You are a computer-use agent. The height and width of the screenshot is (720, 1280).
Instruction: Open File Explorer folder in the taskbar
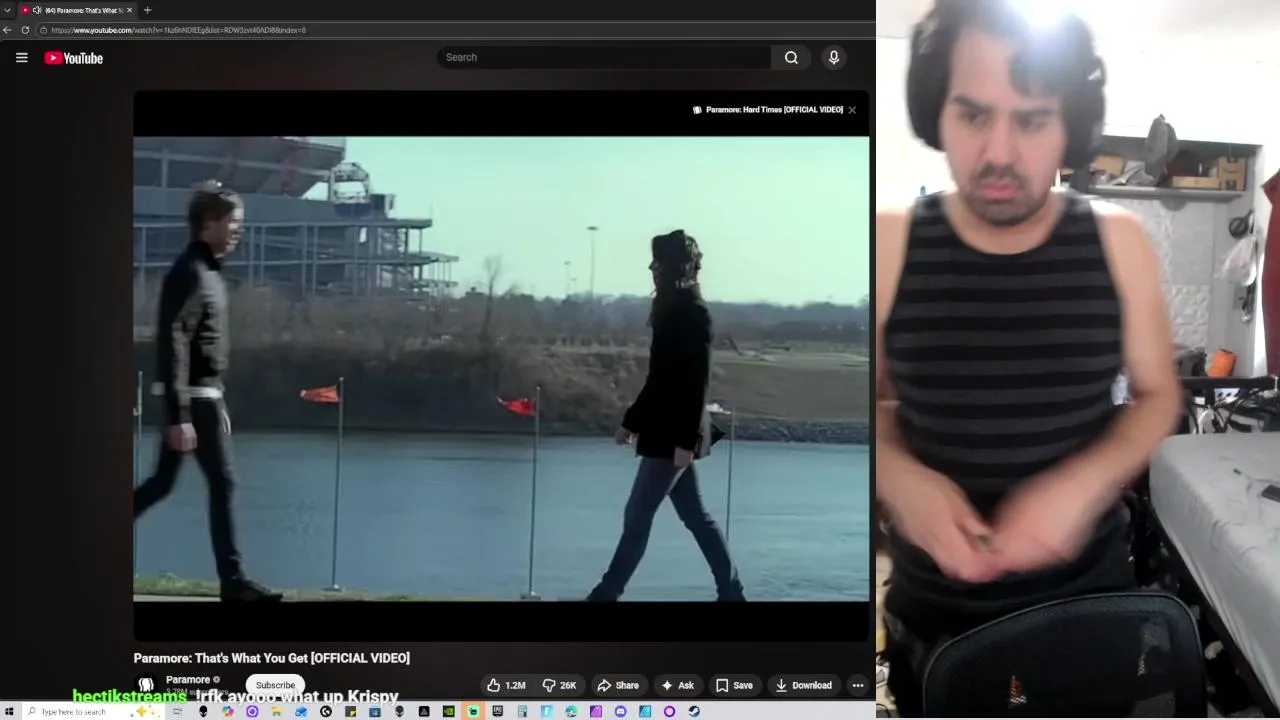click(276, 711)
